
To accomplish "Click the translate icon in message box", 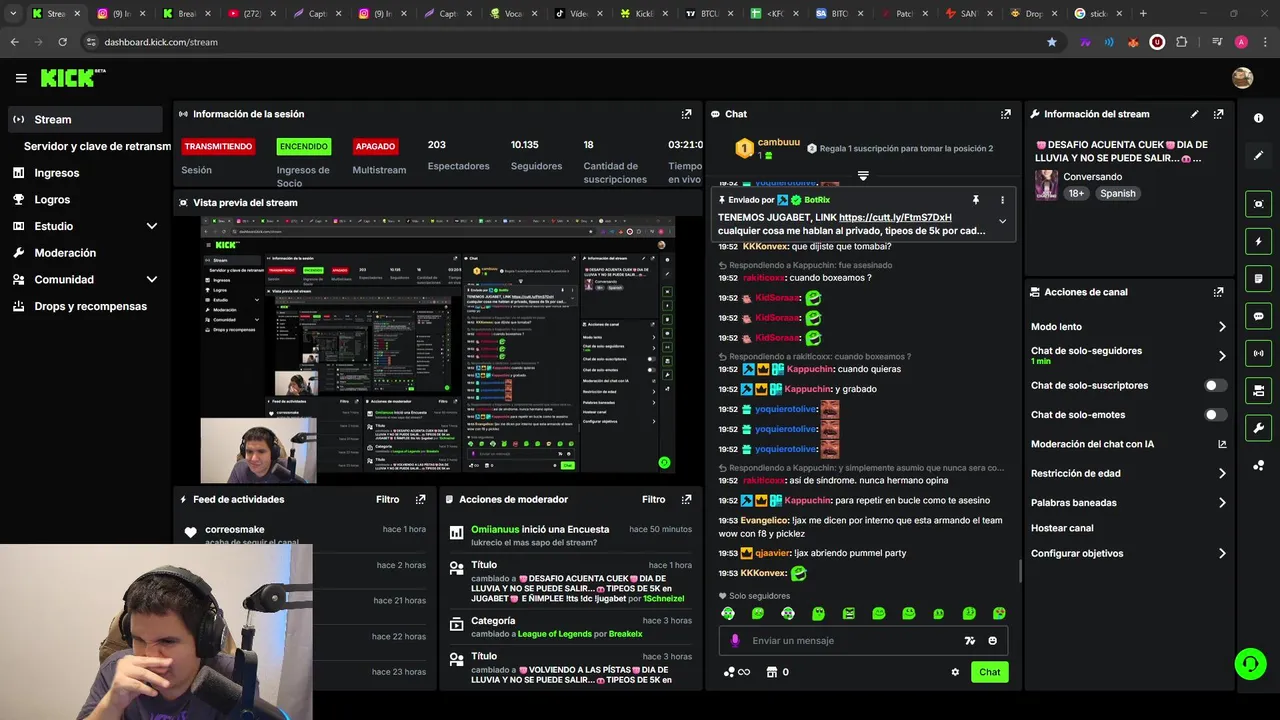I will (969, 641).
